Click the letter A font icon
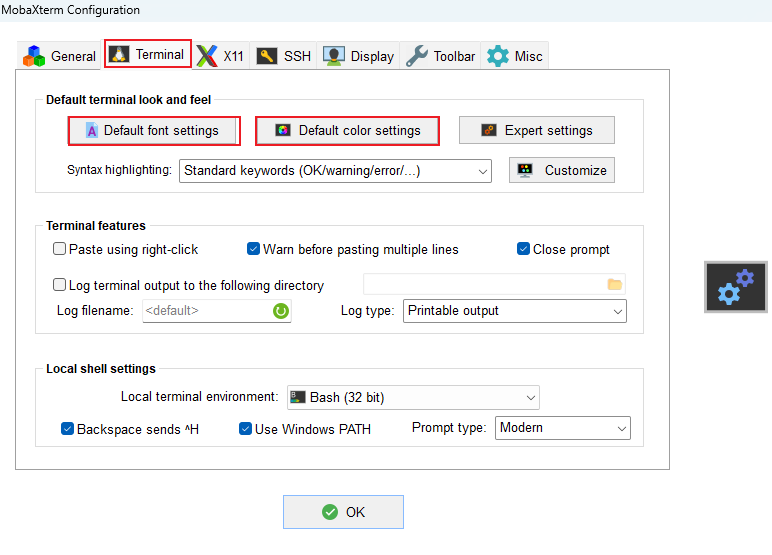 92,131
